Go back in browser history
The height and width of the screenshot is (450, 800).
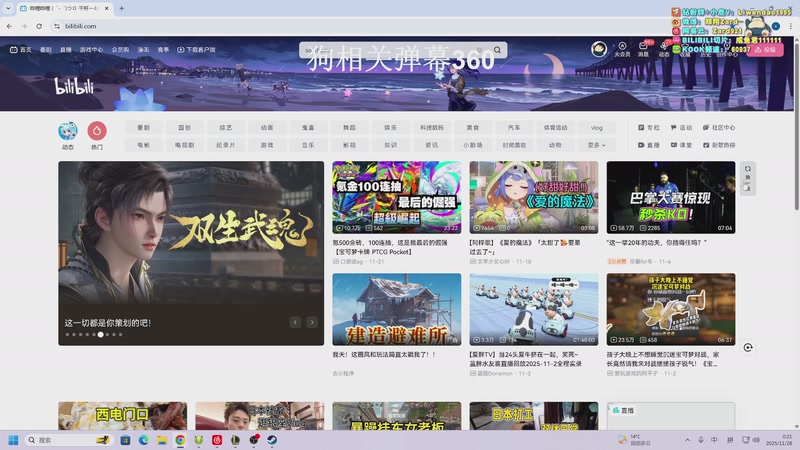9,26
